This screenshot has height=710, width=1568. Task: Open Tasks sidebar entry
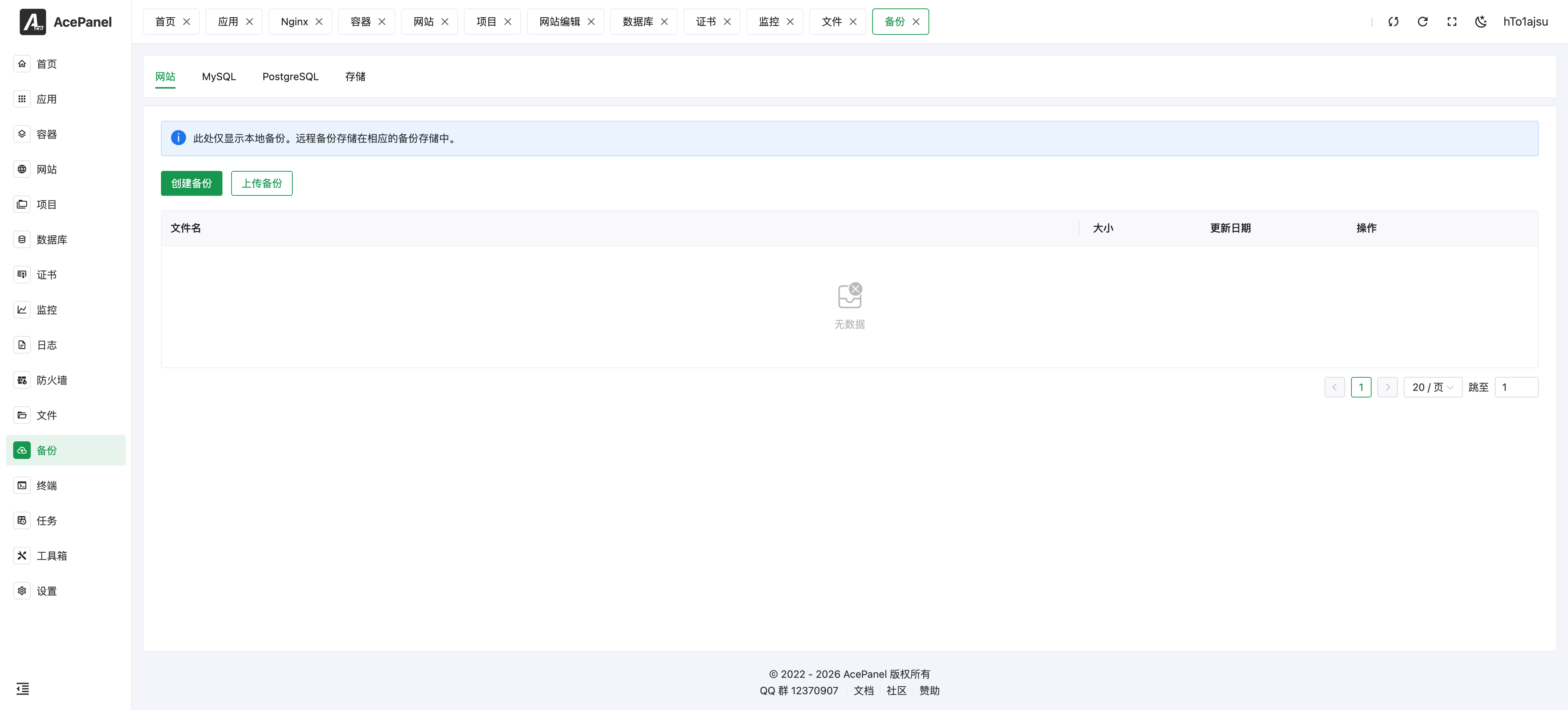[46, 521]
